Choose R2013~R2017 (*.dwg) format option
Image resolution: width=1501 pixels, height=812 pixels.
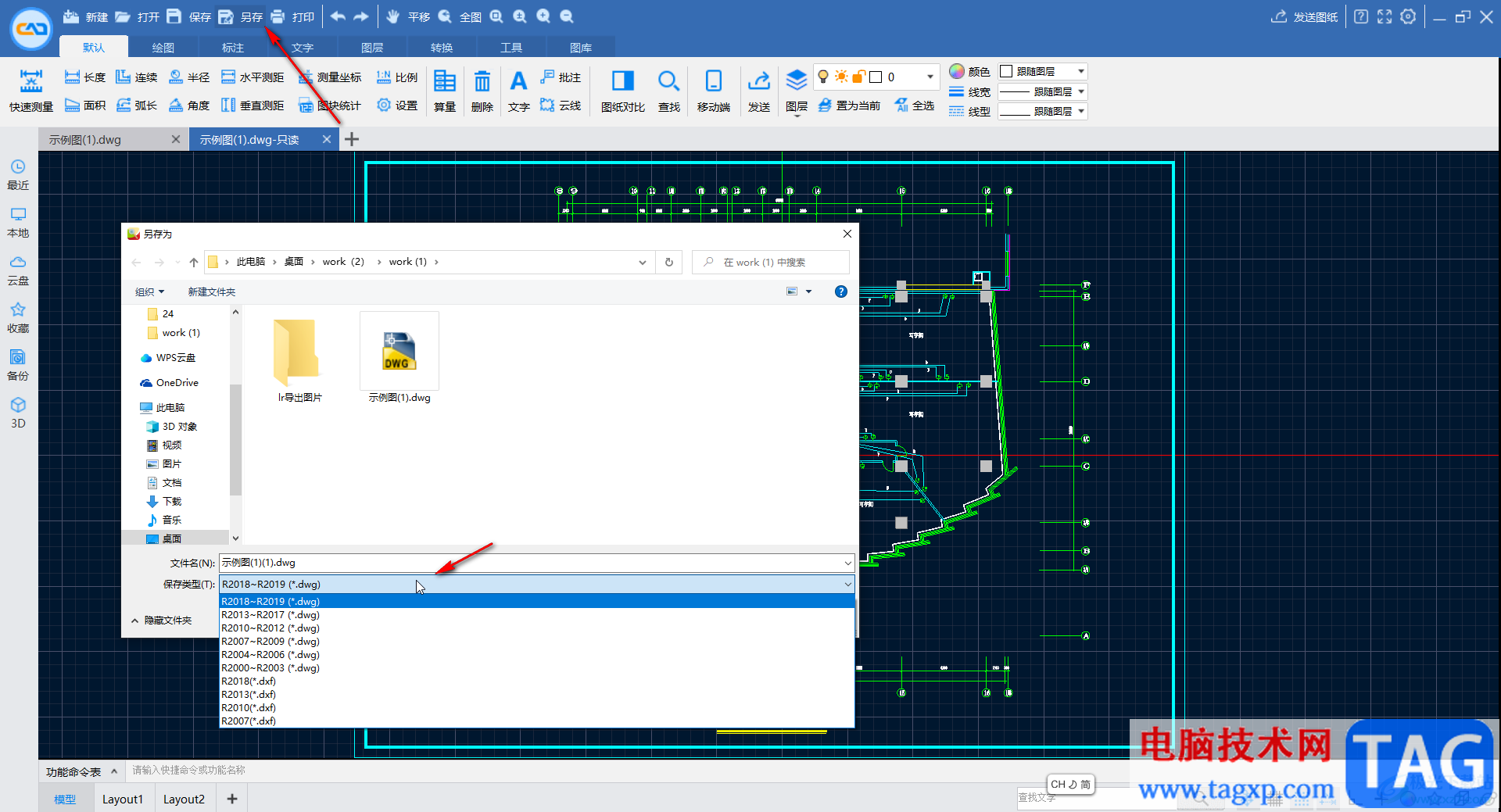(x=536, y=614)
